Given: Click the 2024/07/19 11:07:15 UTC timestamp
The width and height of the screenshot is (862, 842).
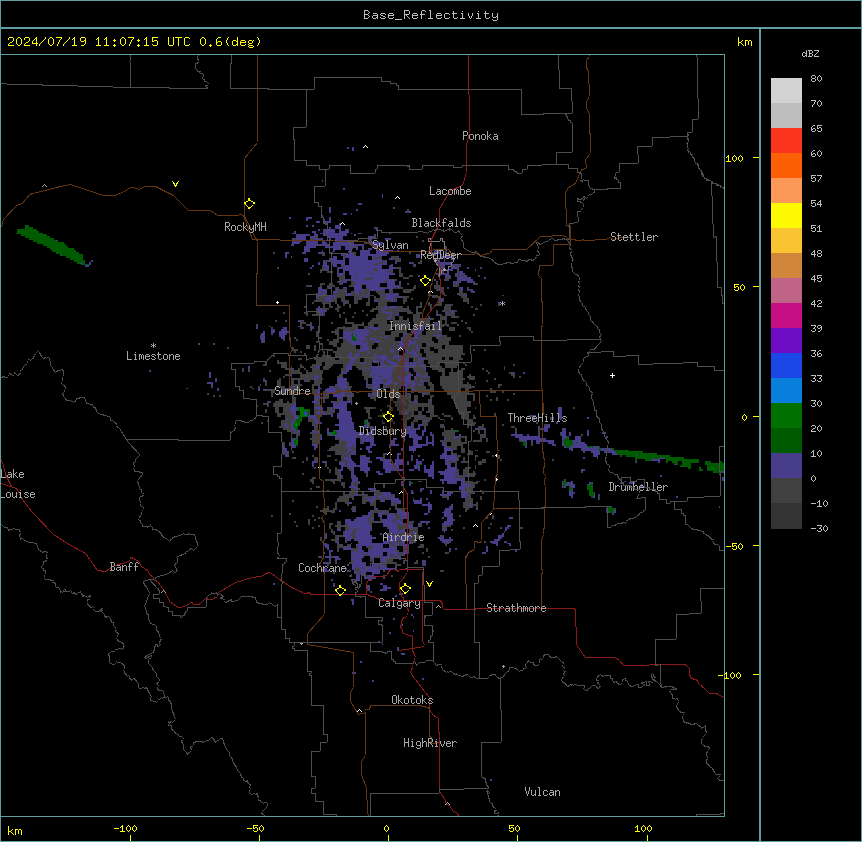Looking at the screenshot, I should pos(98,42).
